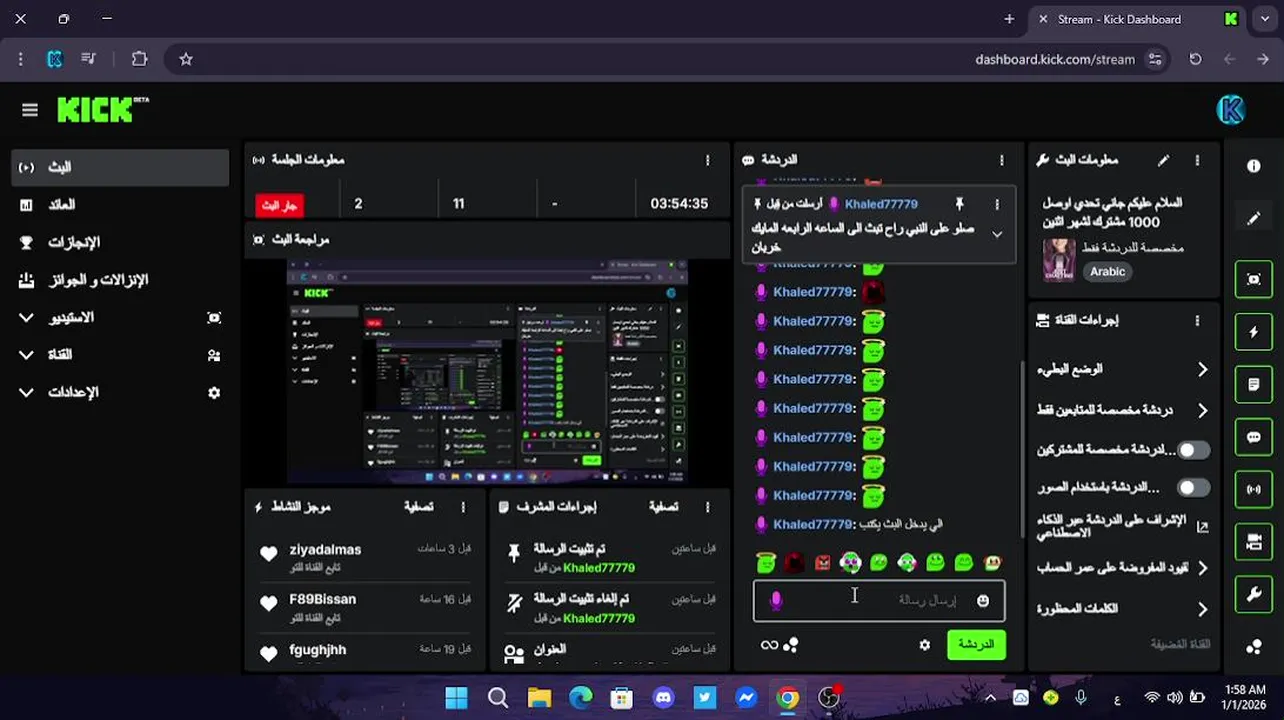Image resolution: width=1284 pixels, height=720 pixels.
Task: Select الإنزالات و الجوائز in the sidebar
Action: point(120,280)
